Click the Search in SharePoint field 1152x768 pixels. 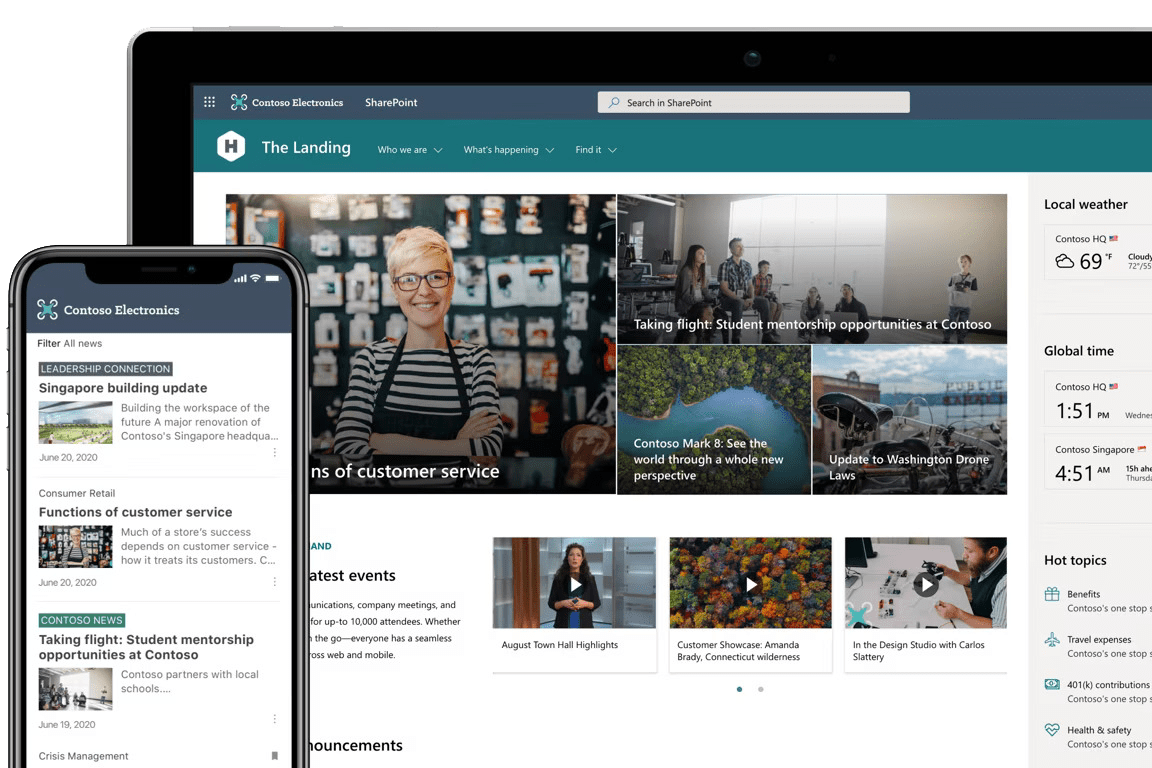(754, 102)
